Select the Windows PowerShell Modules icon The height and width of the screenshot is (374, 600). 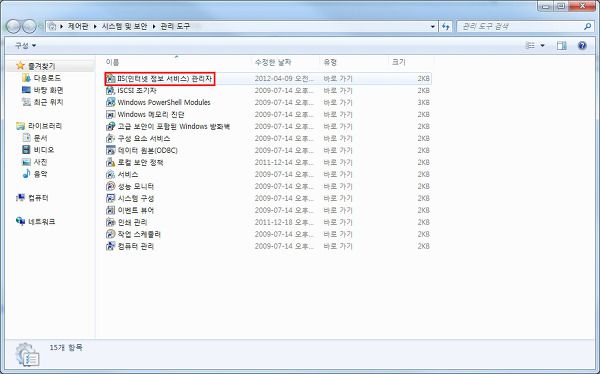(111, 103)
